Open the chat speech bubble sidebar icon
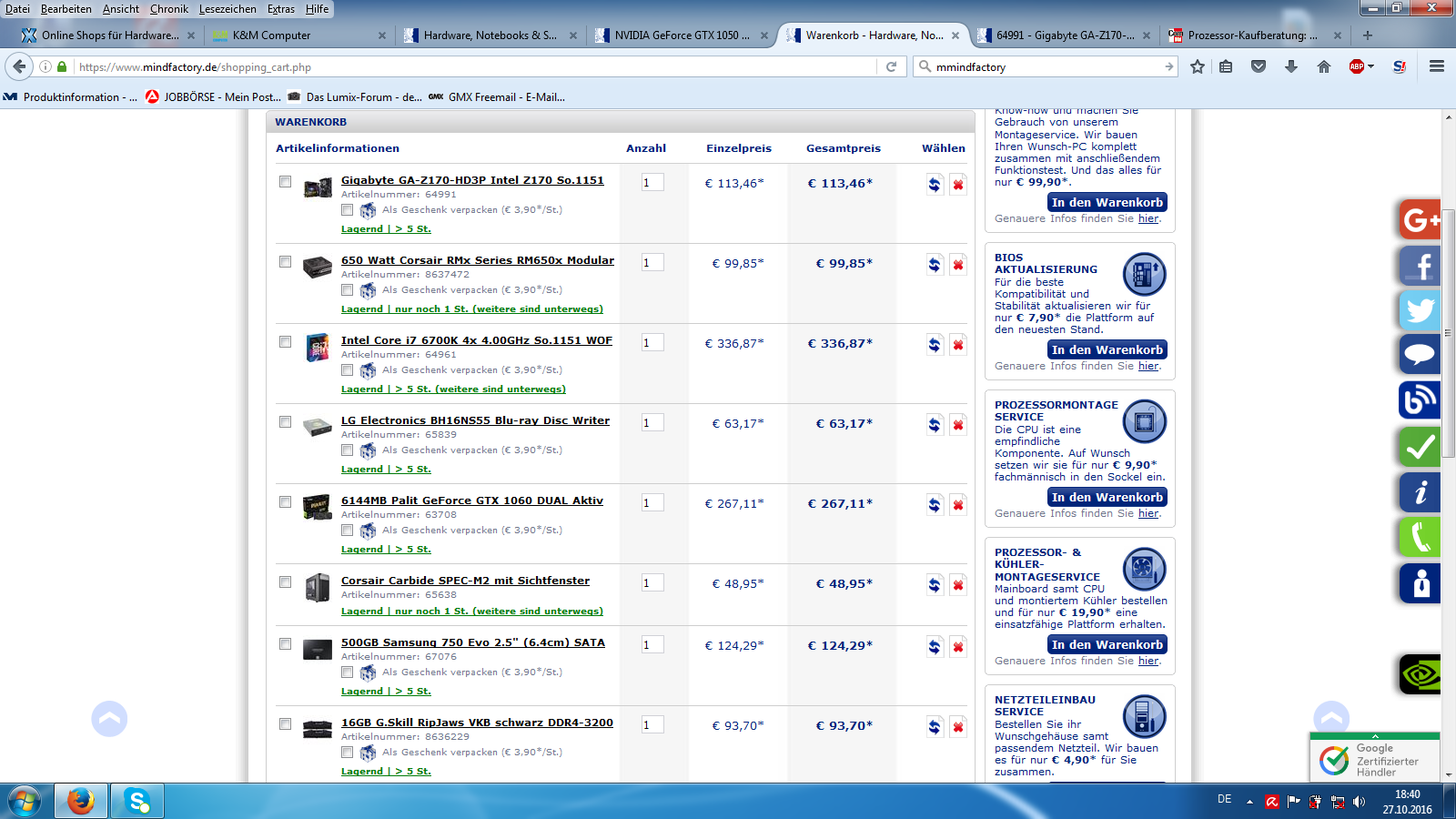This screenshot has height=819, width=1456. pyautogui.click(x=1420, y=355)
